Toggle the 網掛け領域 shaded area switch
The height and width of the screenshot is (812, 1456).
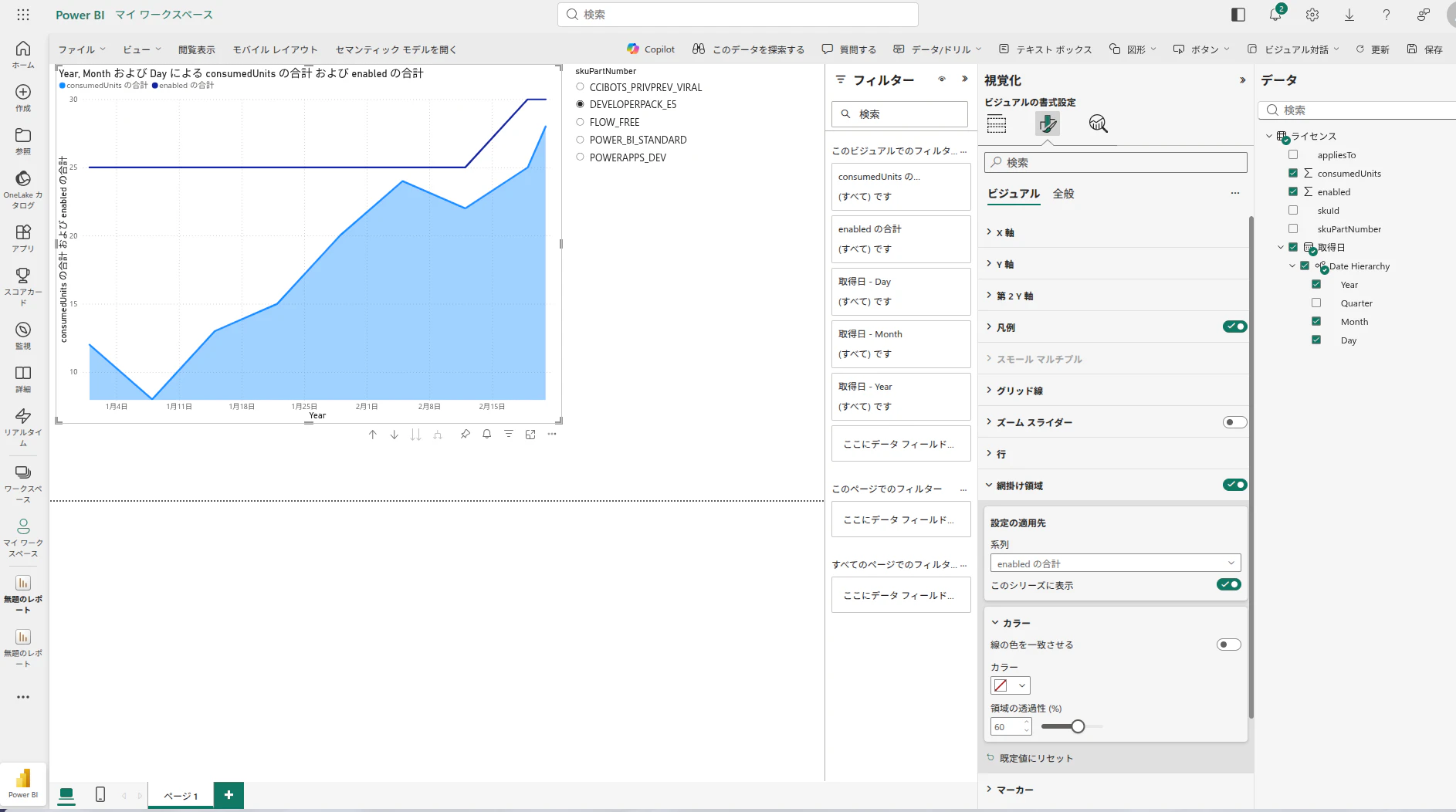point(1234,485)
